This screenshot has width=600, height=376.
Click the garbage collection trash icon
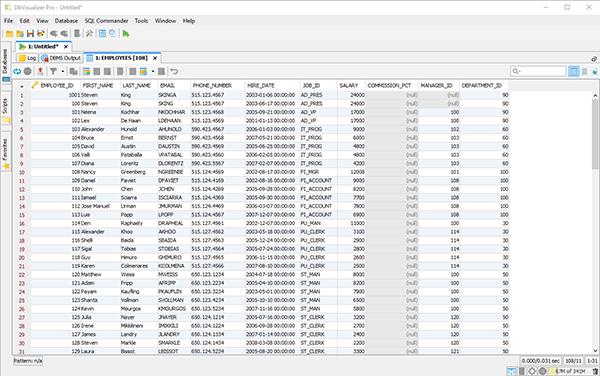(x=595, y=371)
